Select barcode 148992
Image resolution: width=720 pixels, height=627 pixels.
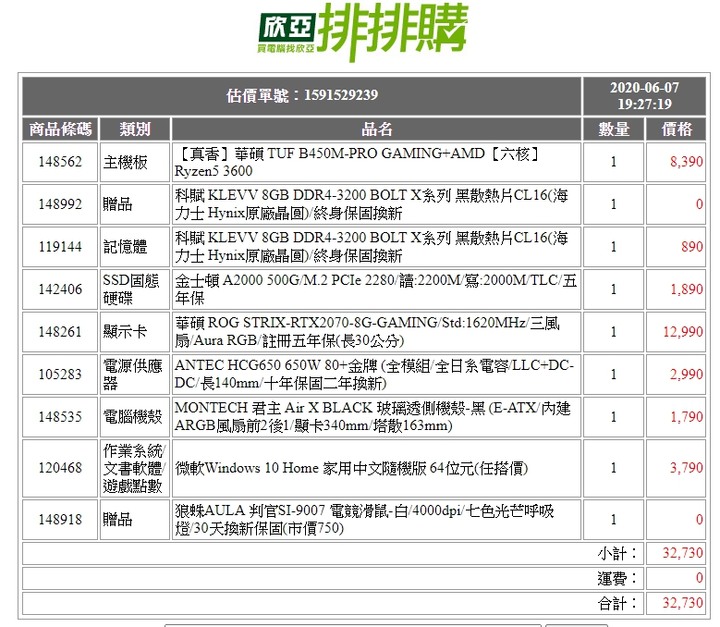(60, 204)
